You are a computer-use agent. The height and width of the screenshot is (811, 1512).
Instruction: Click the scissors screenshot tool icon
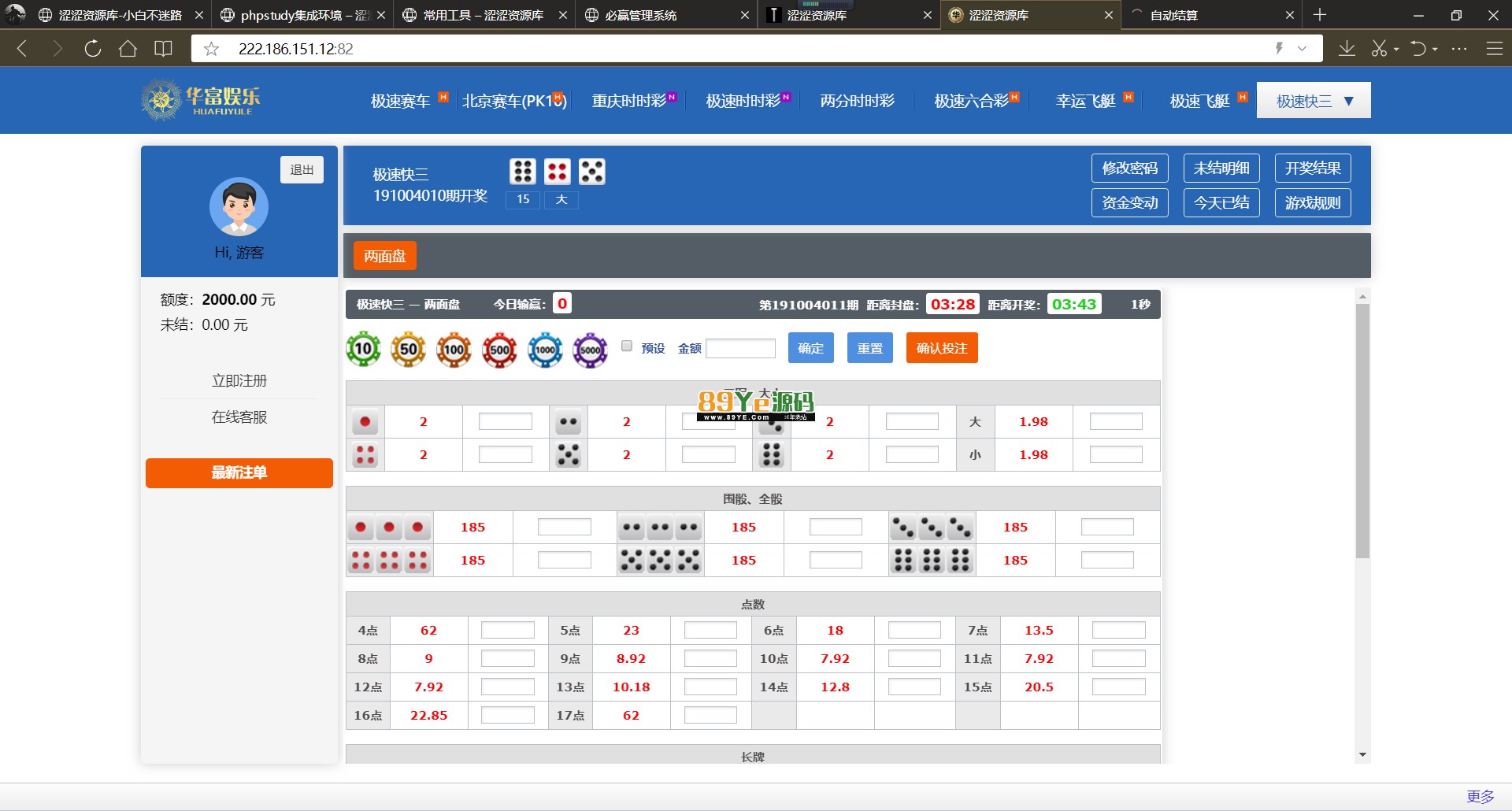tap(1379, 49)
